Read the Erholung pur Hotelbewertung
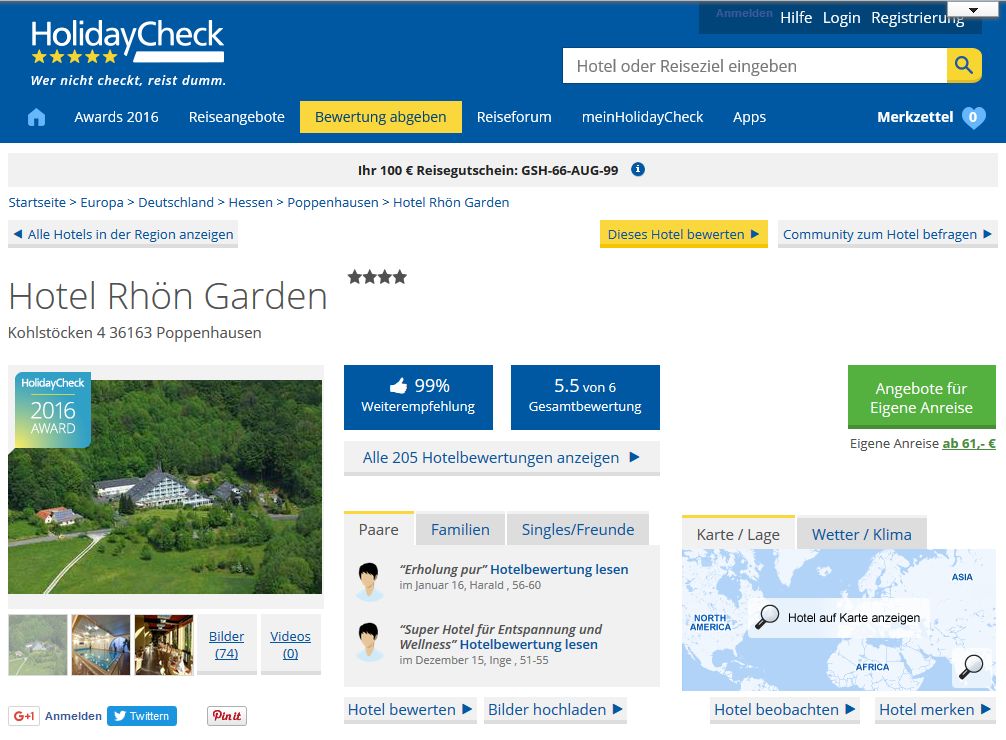The width and height of the screenshot is (1006, 740). coord(559,569)
